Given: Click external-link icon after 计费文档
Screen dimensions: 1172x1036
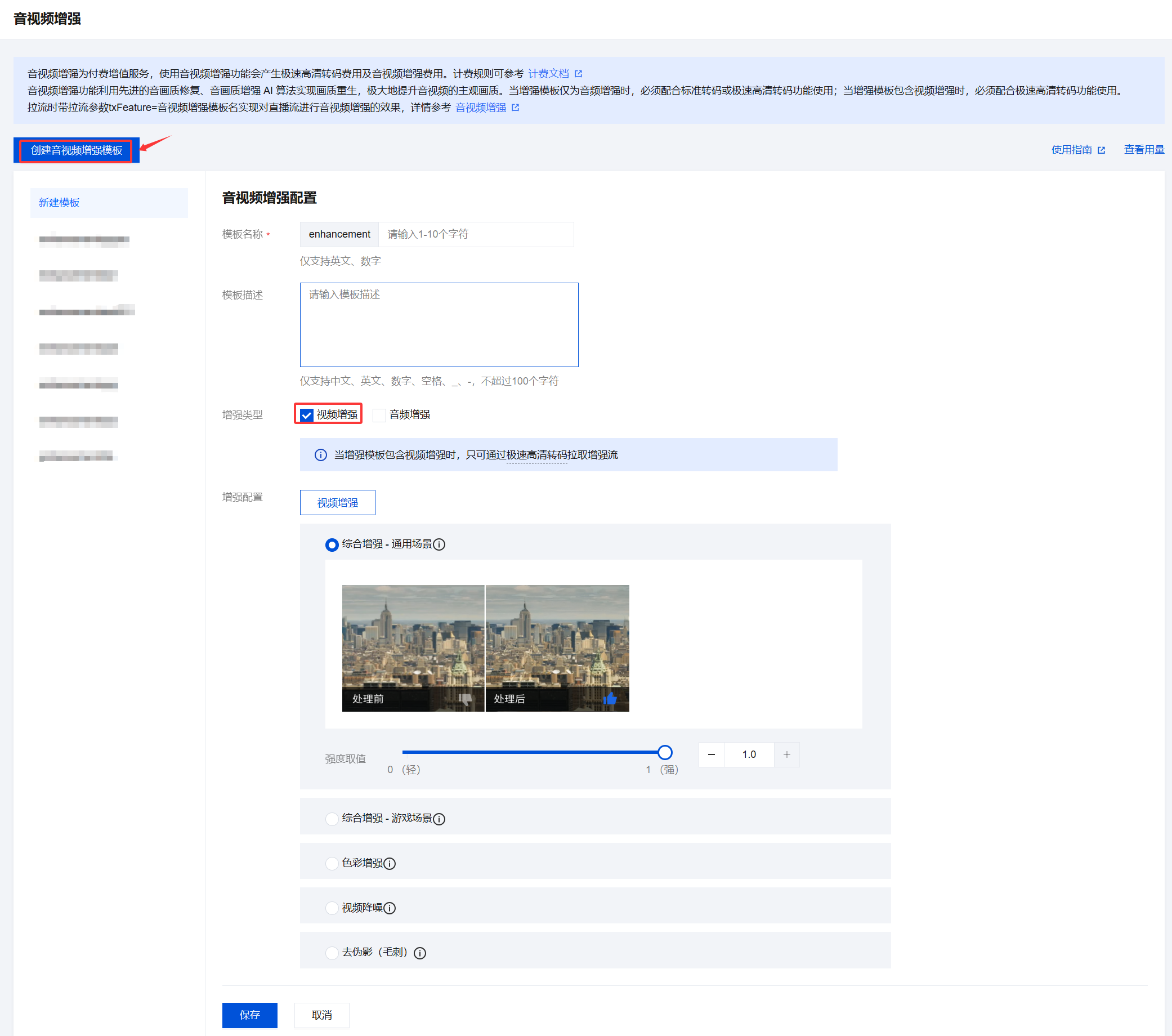Looking at the screenshot, I should click(578, 74).
